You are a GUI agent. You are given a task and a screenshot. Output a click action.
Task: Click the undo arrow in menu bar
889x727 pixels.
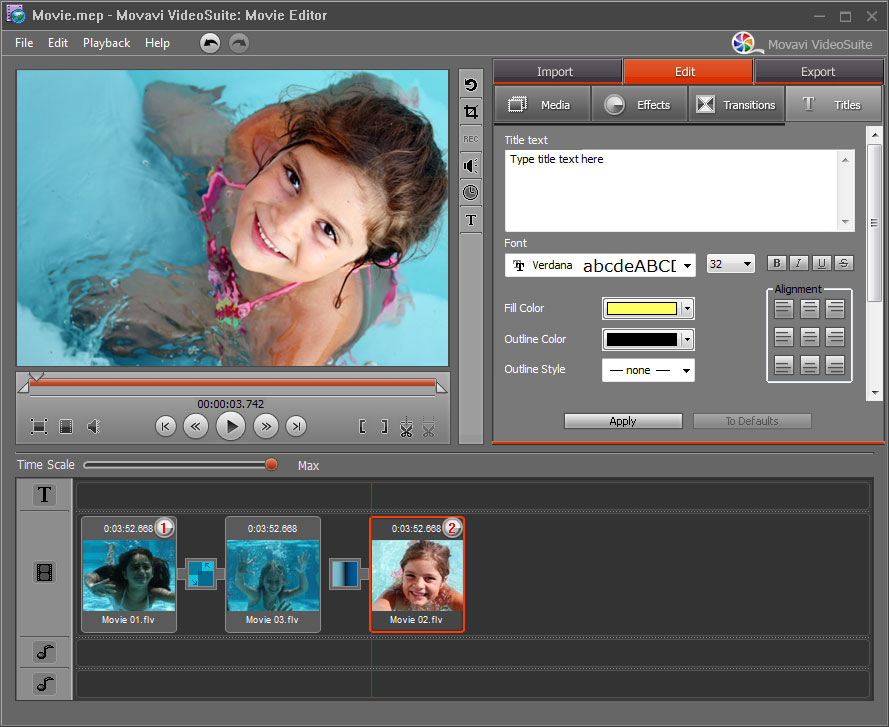210,43
